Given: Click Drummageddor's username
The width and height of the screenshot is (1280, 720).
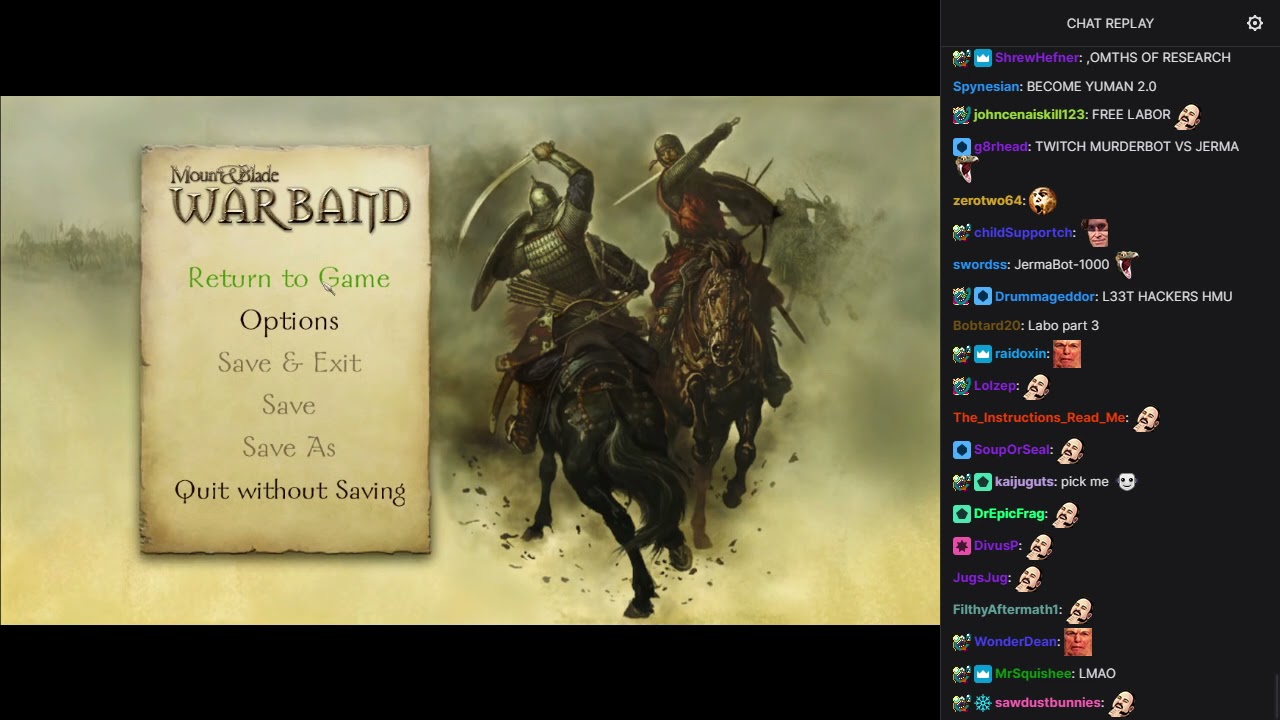Looking at the screenshot, I should tap(1044, 297).
